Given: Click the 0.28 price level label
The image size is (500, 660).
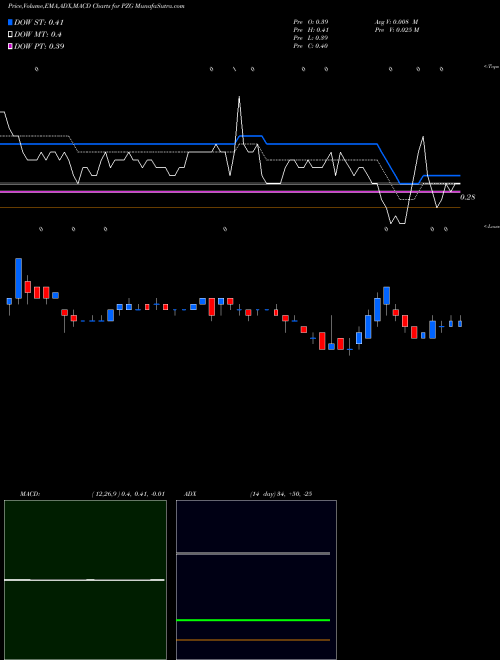Looking at the screenshot, I should (x=468, y=197).
